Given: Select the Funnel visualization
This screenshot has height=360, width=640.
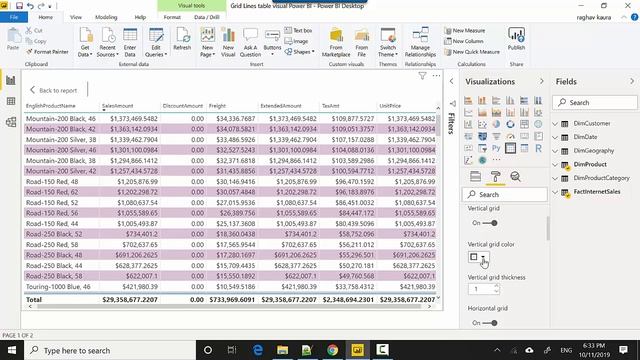Looking at the screenshot, I should click(x=496, y=136).
